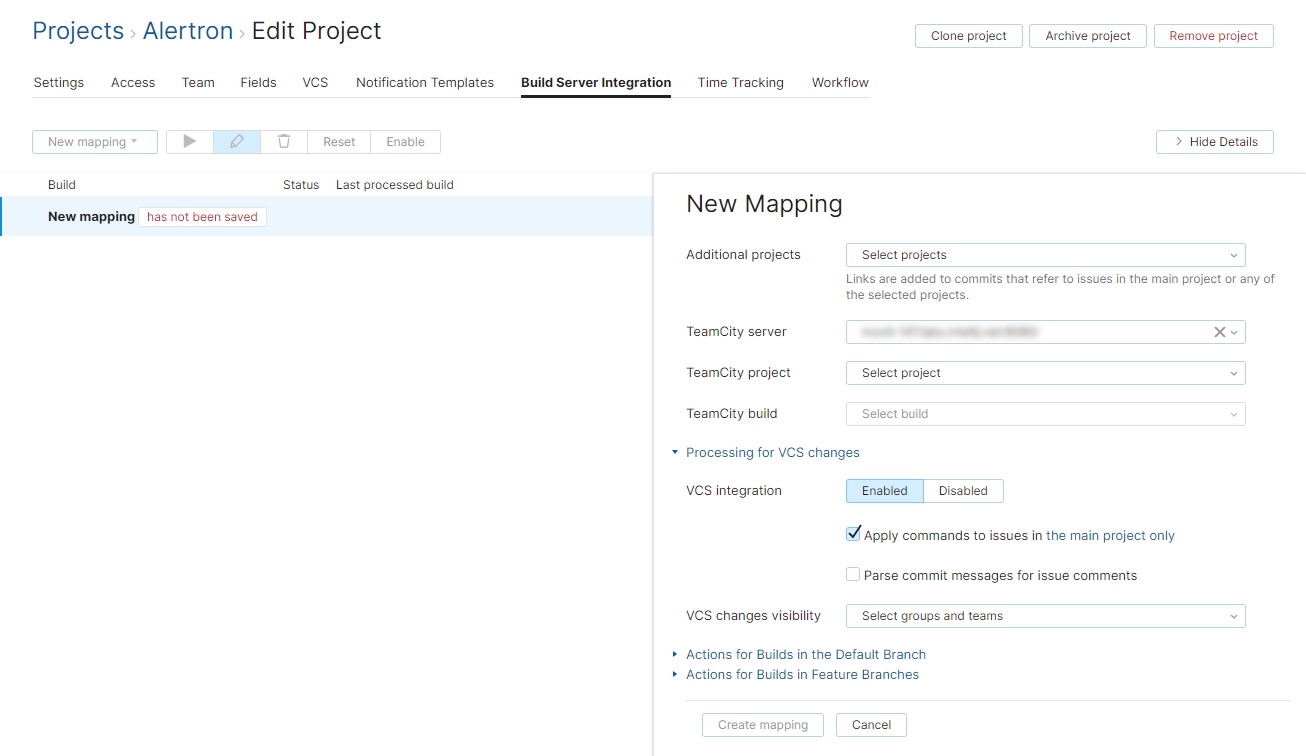
Task: Click the Cancel button
Action: (x=871, y=725)
